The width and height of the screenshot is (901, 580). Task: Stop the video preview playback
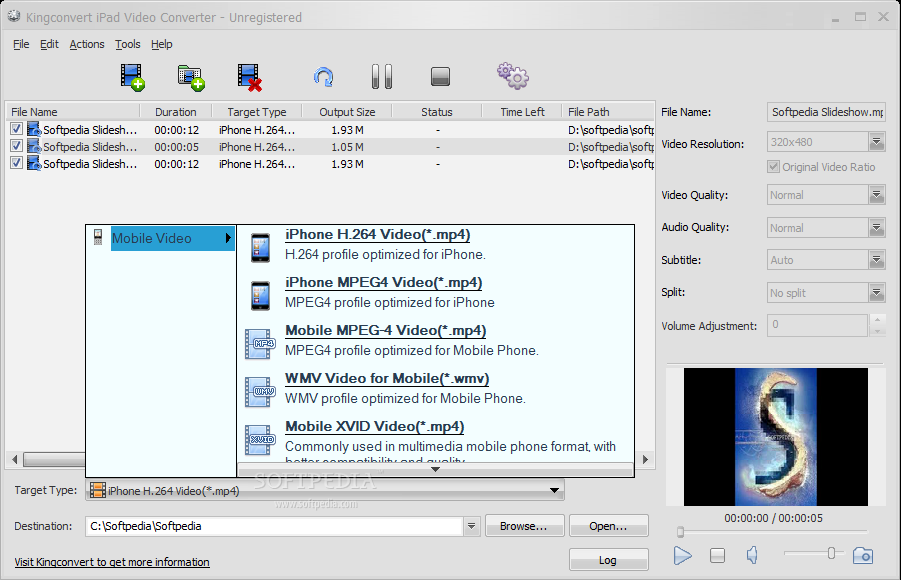[x=717, y=555]
